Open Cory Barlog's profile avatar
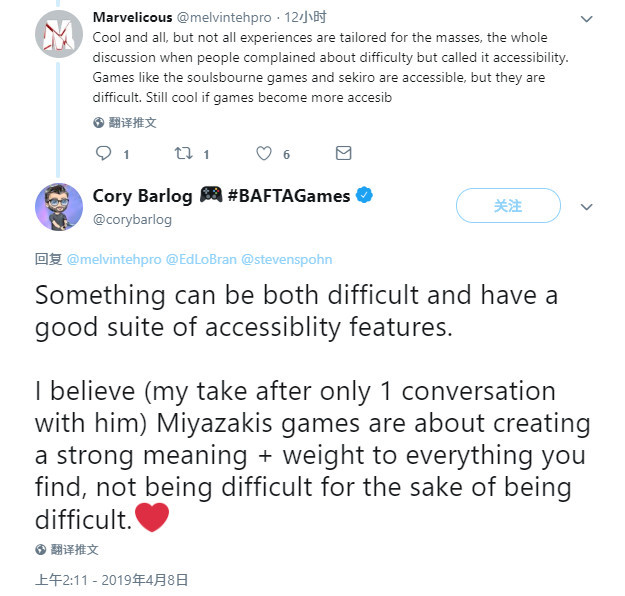 pyautogui.click(x=58, y=207)
